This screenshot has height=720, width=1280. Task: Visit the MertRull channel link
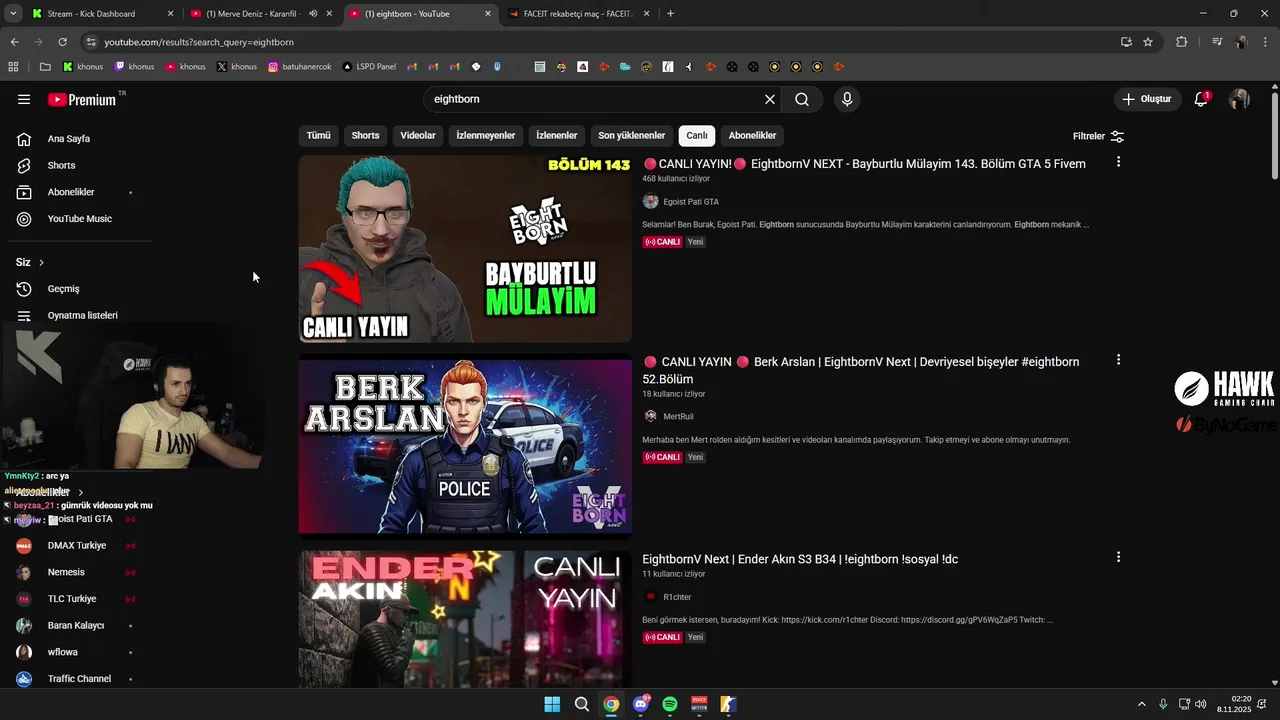pyautogui.click(x=678, y=416)
